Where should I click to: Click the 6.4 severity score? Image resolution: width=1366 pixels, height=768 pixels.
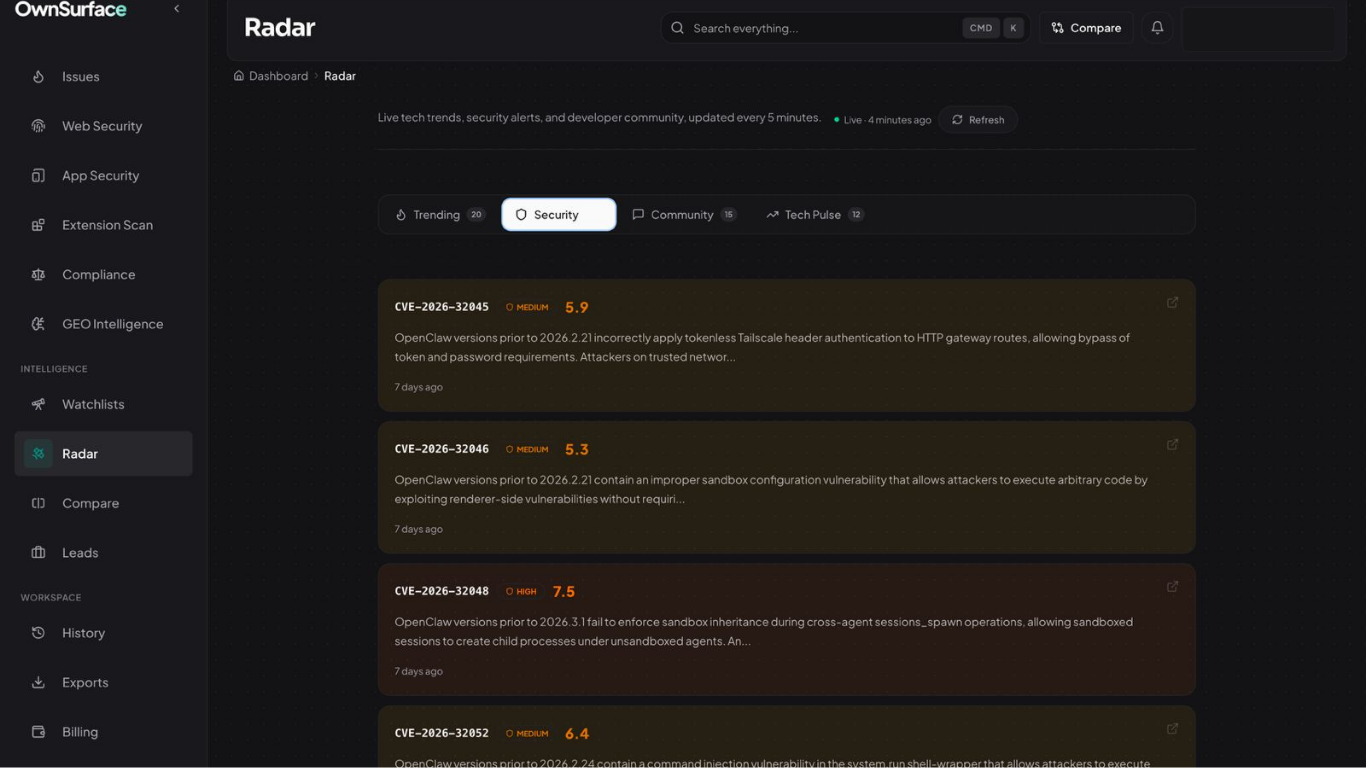point(577,734)
